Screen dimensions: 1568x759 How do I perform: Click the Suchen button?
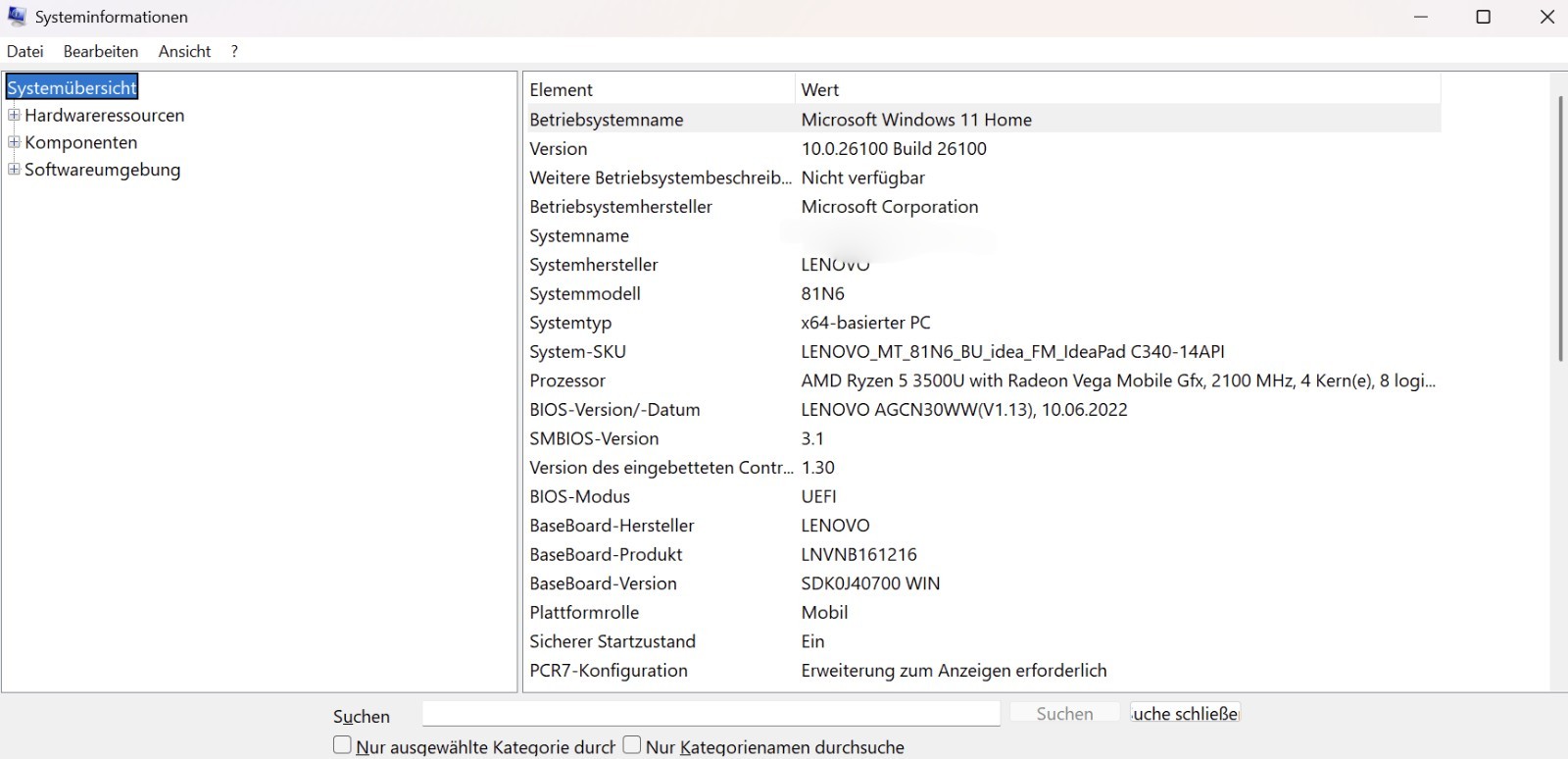point(1064,714)
